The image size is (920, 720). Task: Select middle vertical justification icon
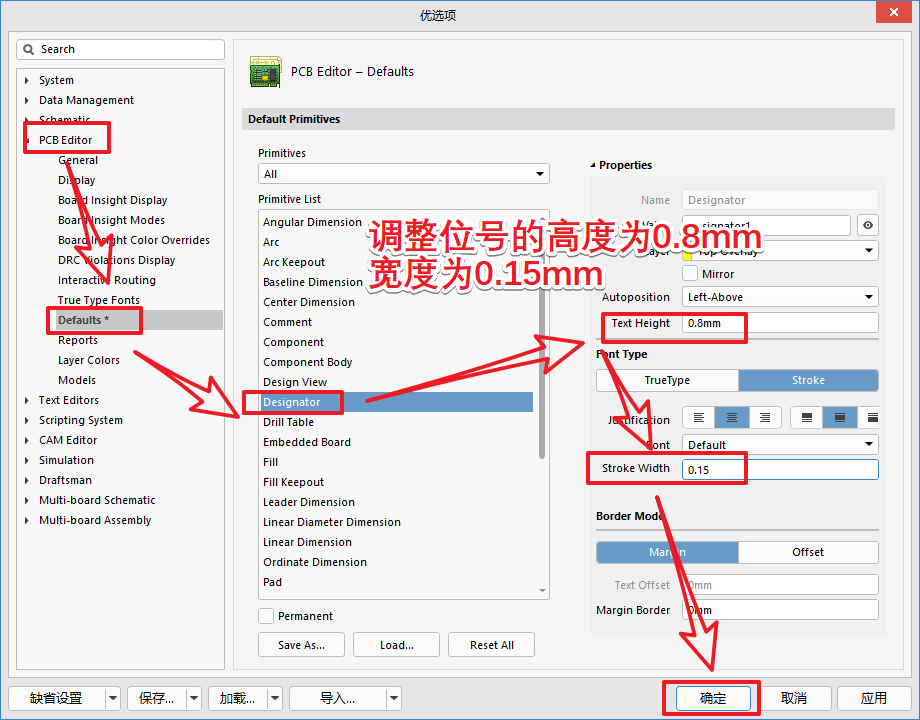point(840,418)
